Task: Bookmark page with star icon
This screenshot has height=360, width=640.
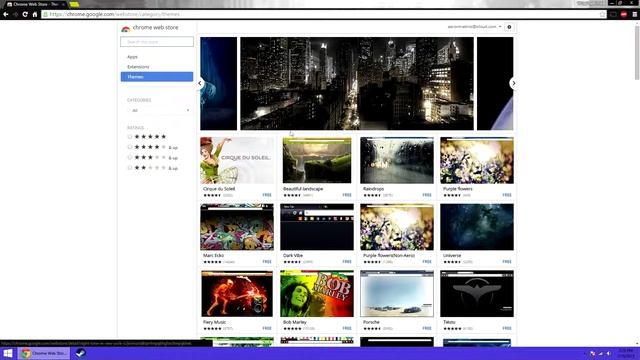Action: [x=602, y=14]
